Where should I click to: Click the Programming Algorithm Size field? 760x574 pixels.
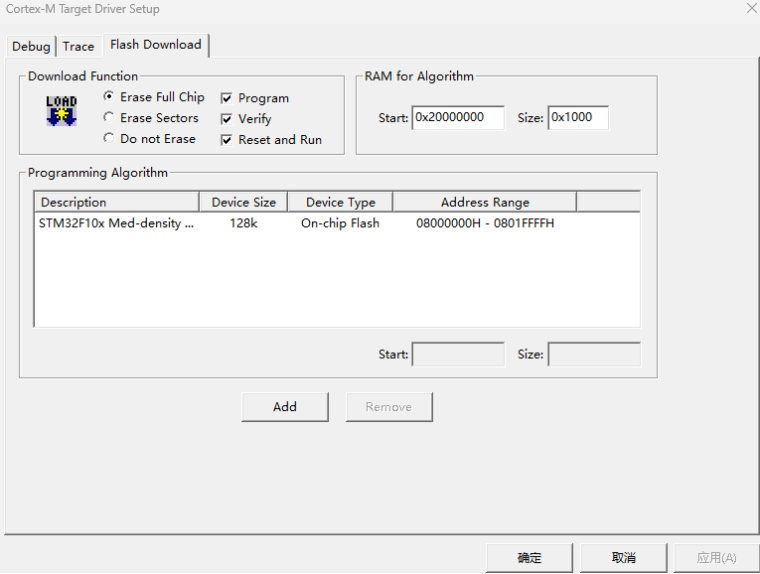tap(594, 354)
